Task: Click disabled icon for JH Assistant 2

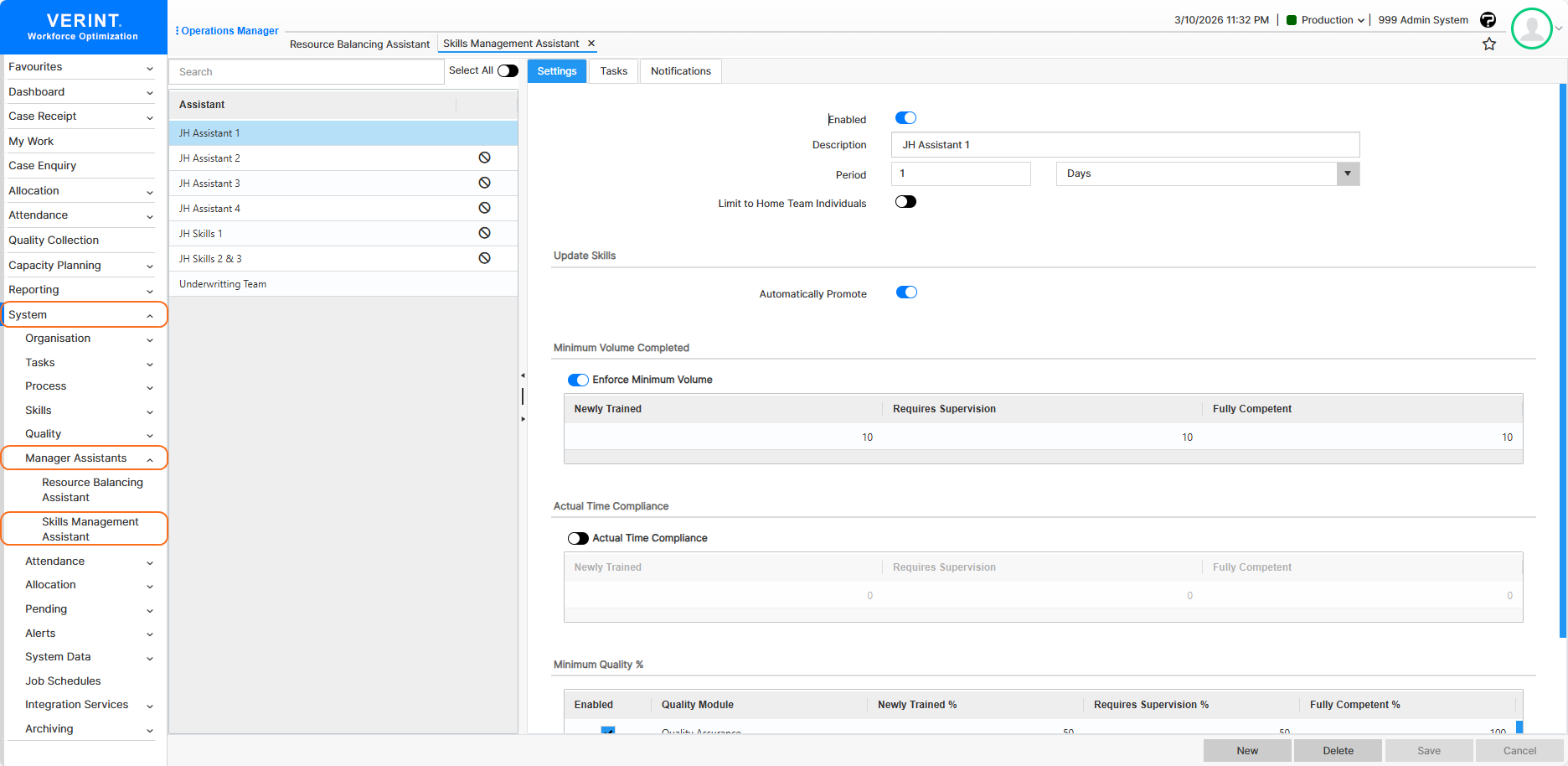Action: pos(484,158)
